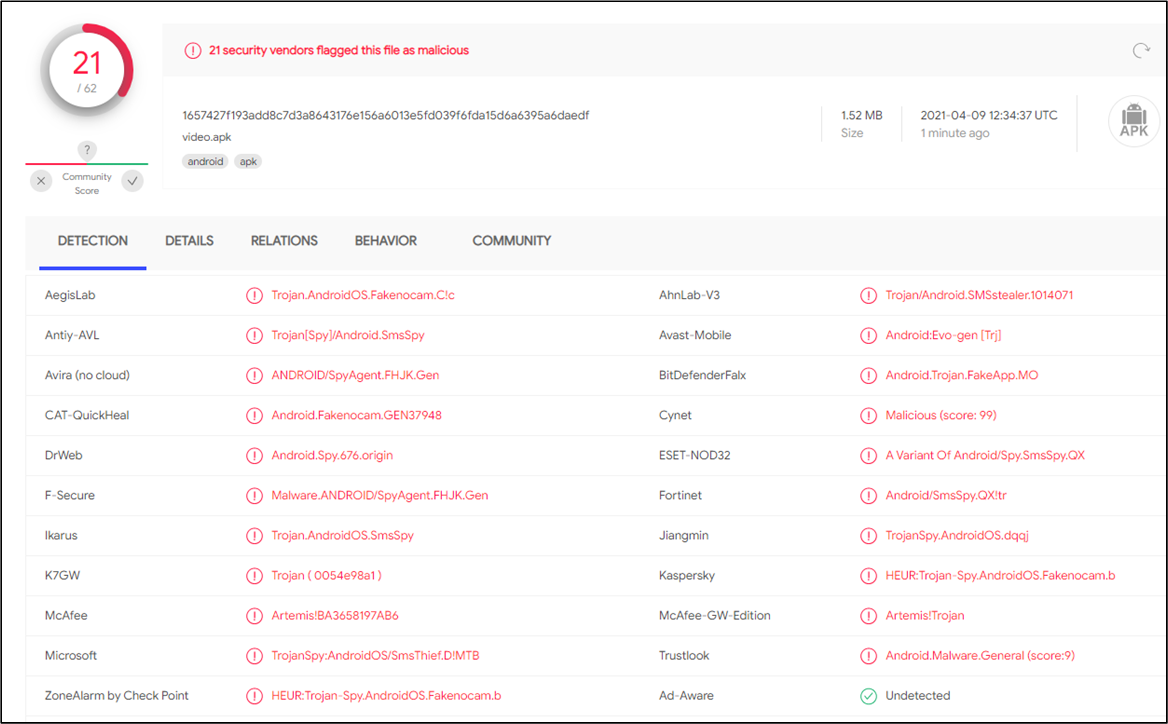Click the APK file type icon

1134,121
